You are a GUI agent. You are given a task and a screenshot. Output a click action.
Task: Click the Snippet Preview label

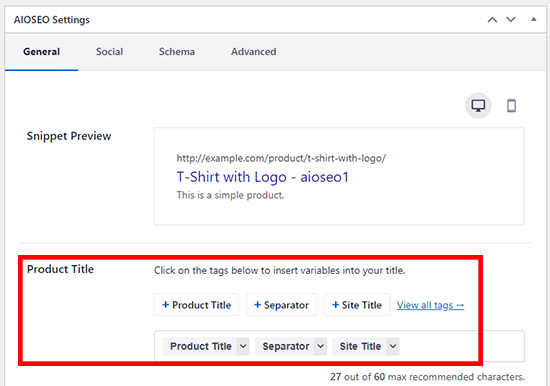[x=69, y=136]
